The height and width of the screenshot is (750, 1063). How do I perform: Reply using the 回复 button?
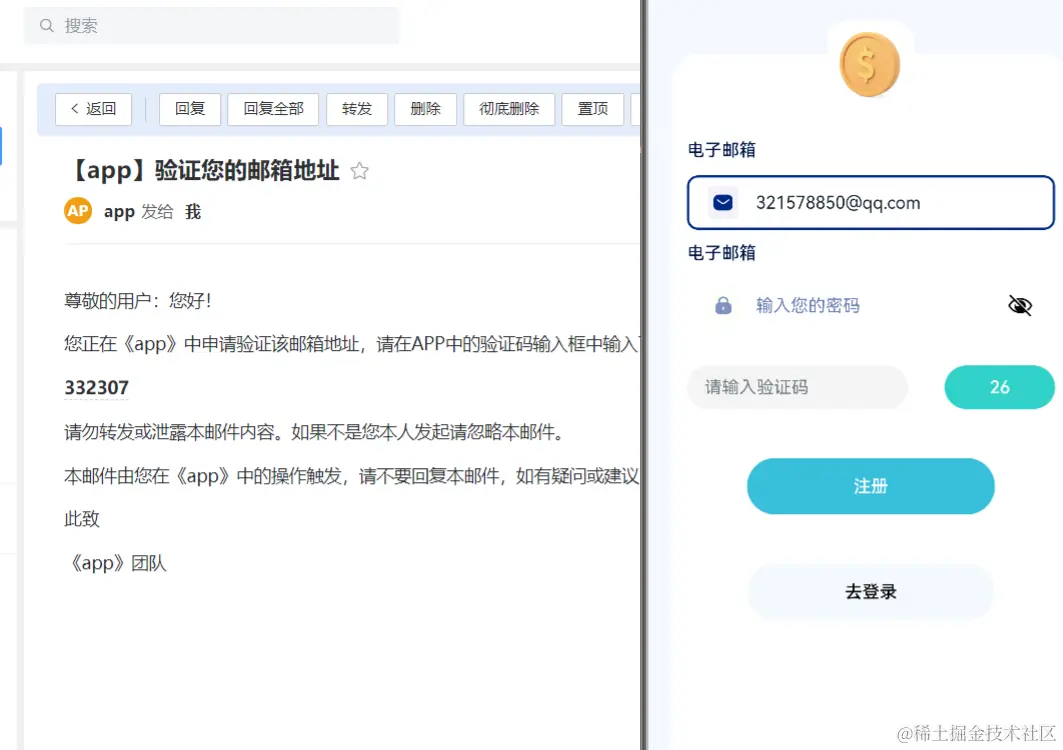[190, 108]
